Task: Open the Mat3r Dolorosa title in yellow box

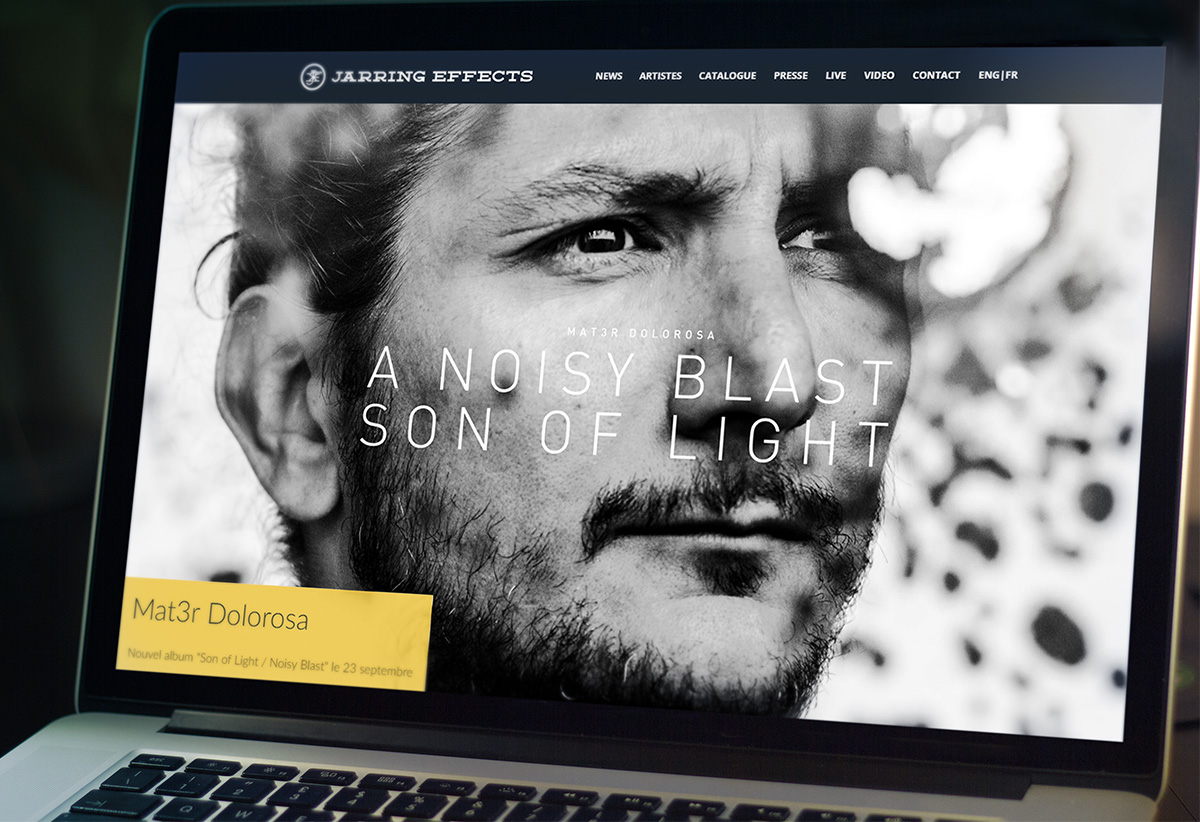Action: point(220,614)
